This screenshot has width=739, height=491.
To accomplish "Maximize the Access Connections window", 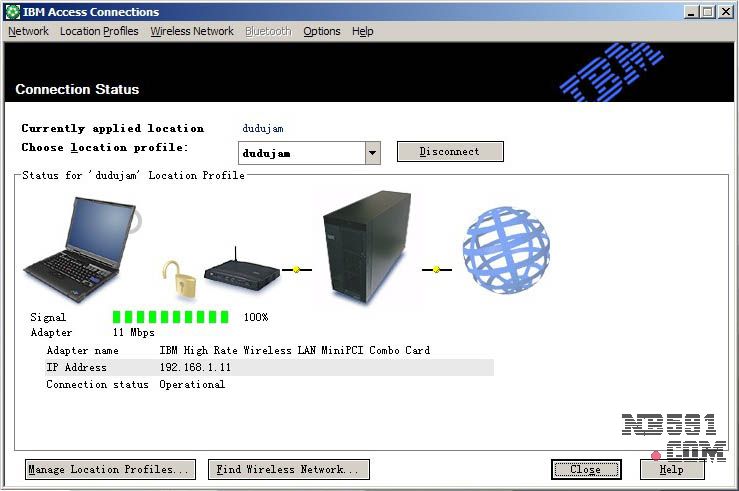I will pos(707,12).
